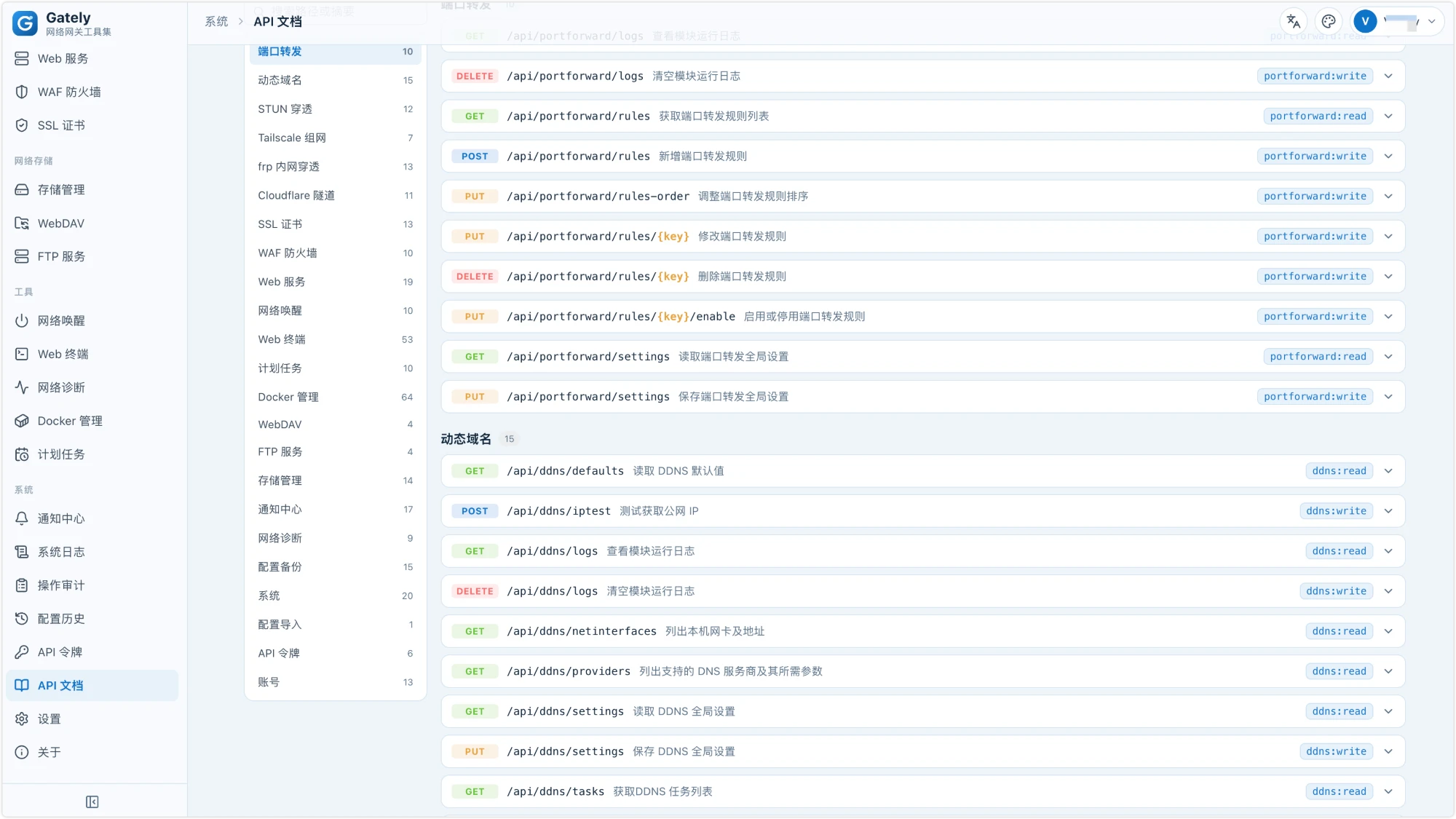This screenshot has width=1456, height=819.
Task: Open 通知中心 bell icon in sidebar
Action: 22,519
